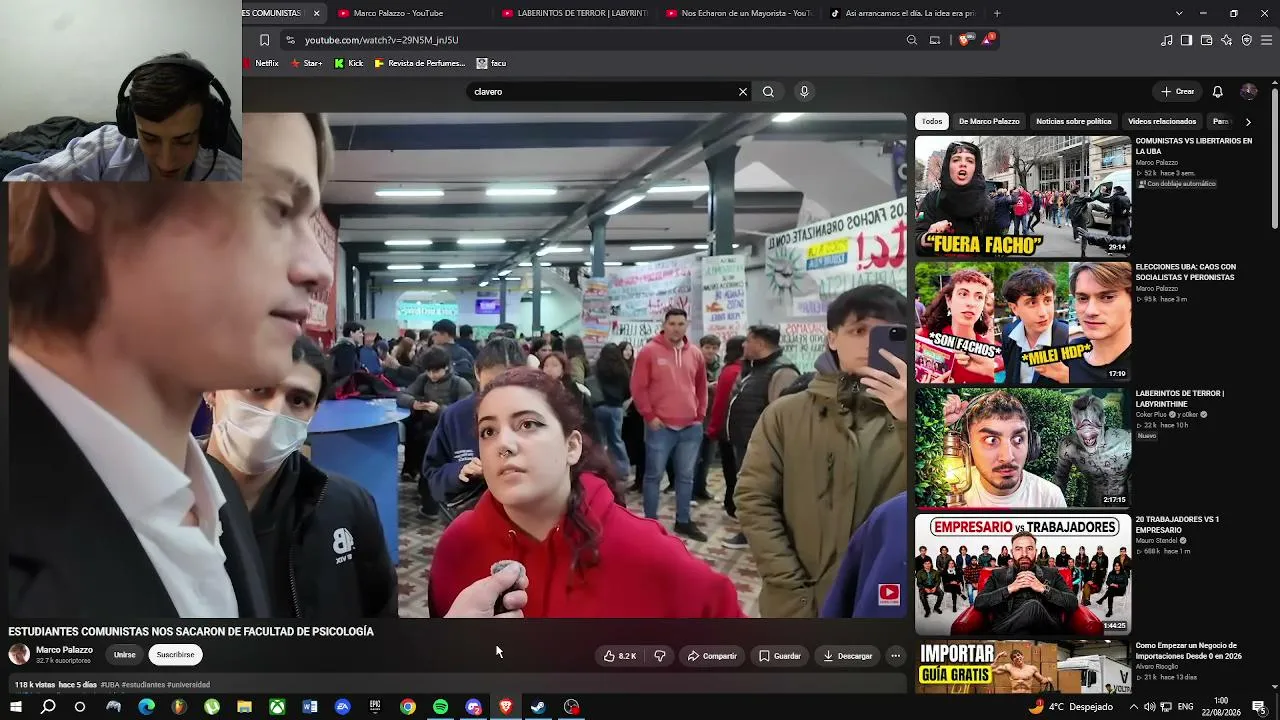This screenshot has height=720, width=1280.
Task: Switch to Nos Echaron de un Mayorista tab
Action: tap(738, 13)
